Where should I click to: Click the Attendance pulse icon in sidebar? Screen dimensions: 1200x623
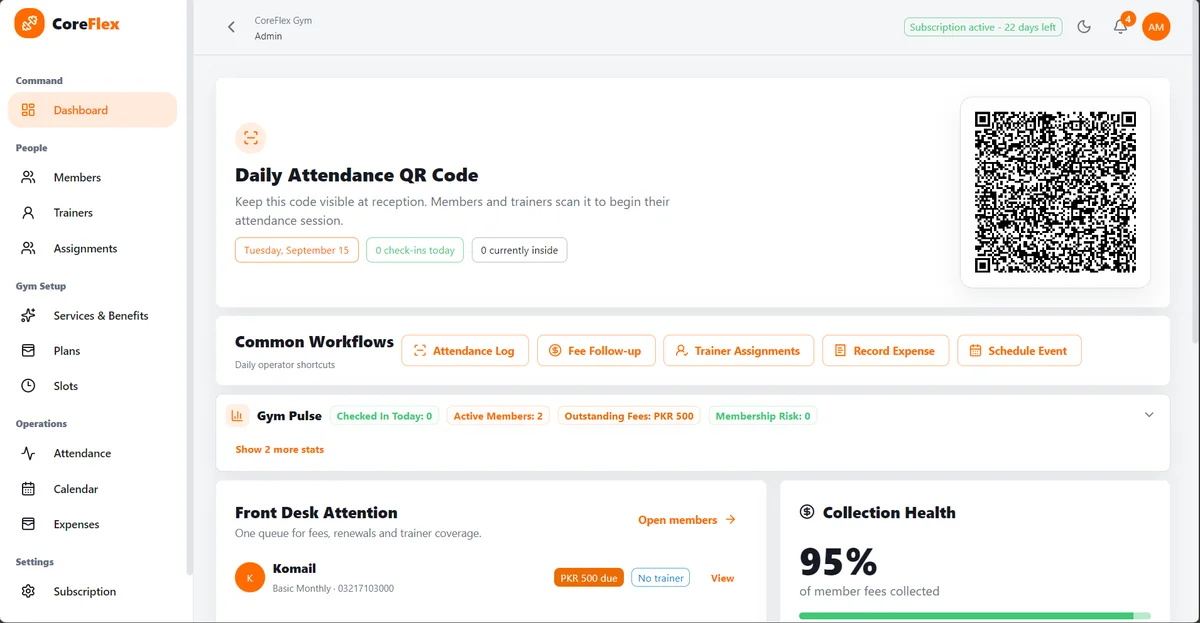click(x=28, y=453)
